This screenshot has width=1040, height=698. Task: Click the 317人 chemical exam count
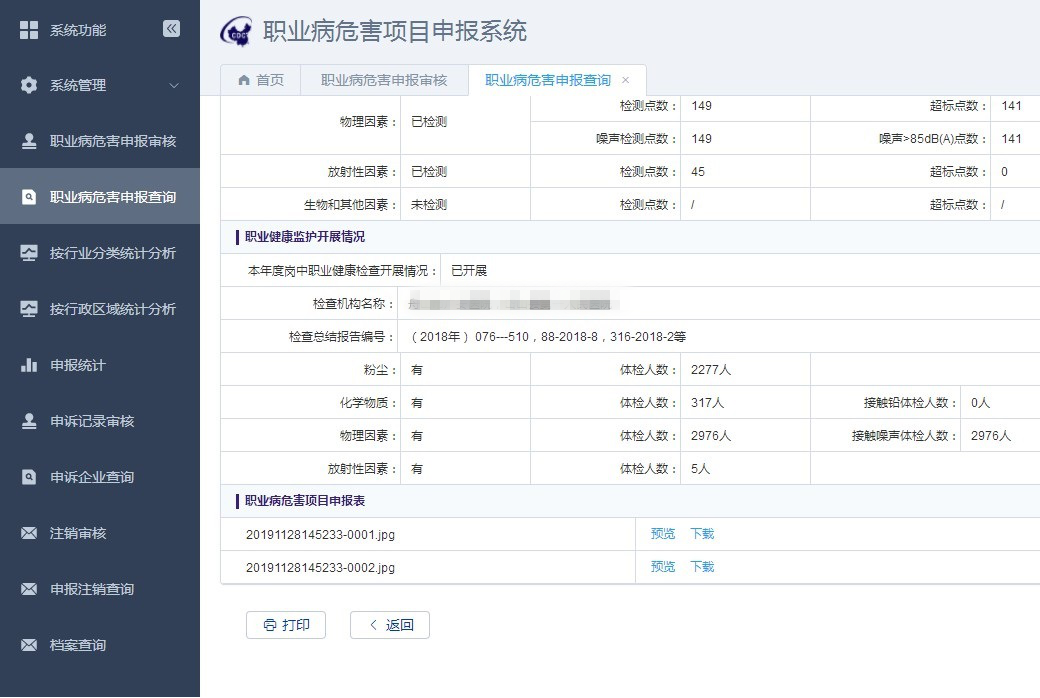[708, 403]
